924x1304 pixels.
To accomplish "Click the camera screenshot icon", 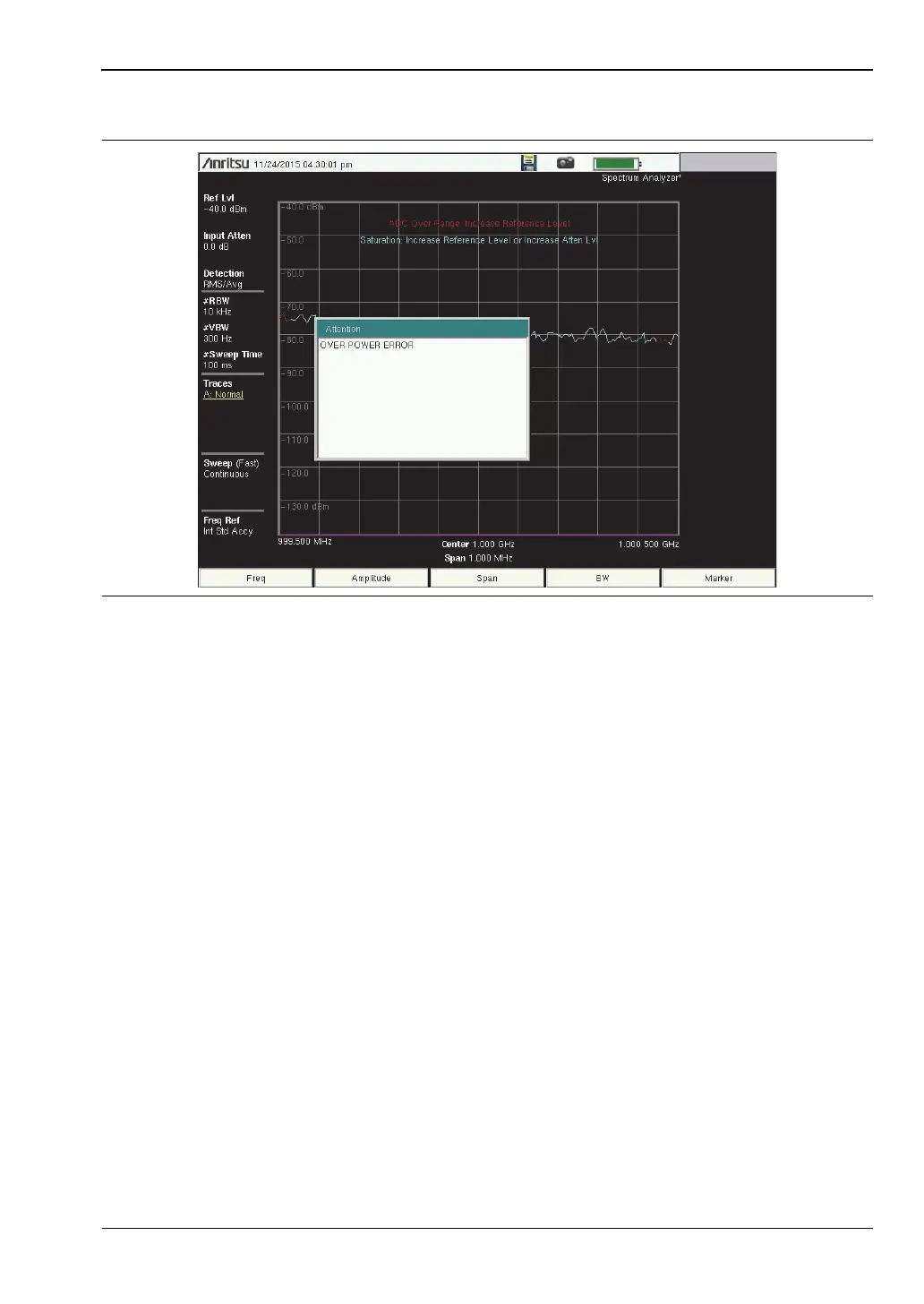I will (x=565, y=163).
